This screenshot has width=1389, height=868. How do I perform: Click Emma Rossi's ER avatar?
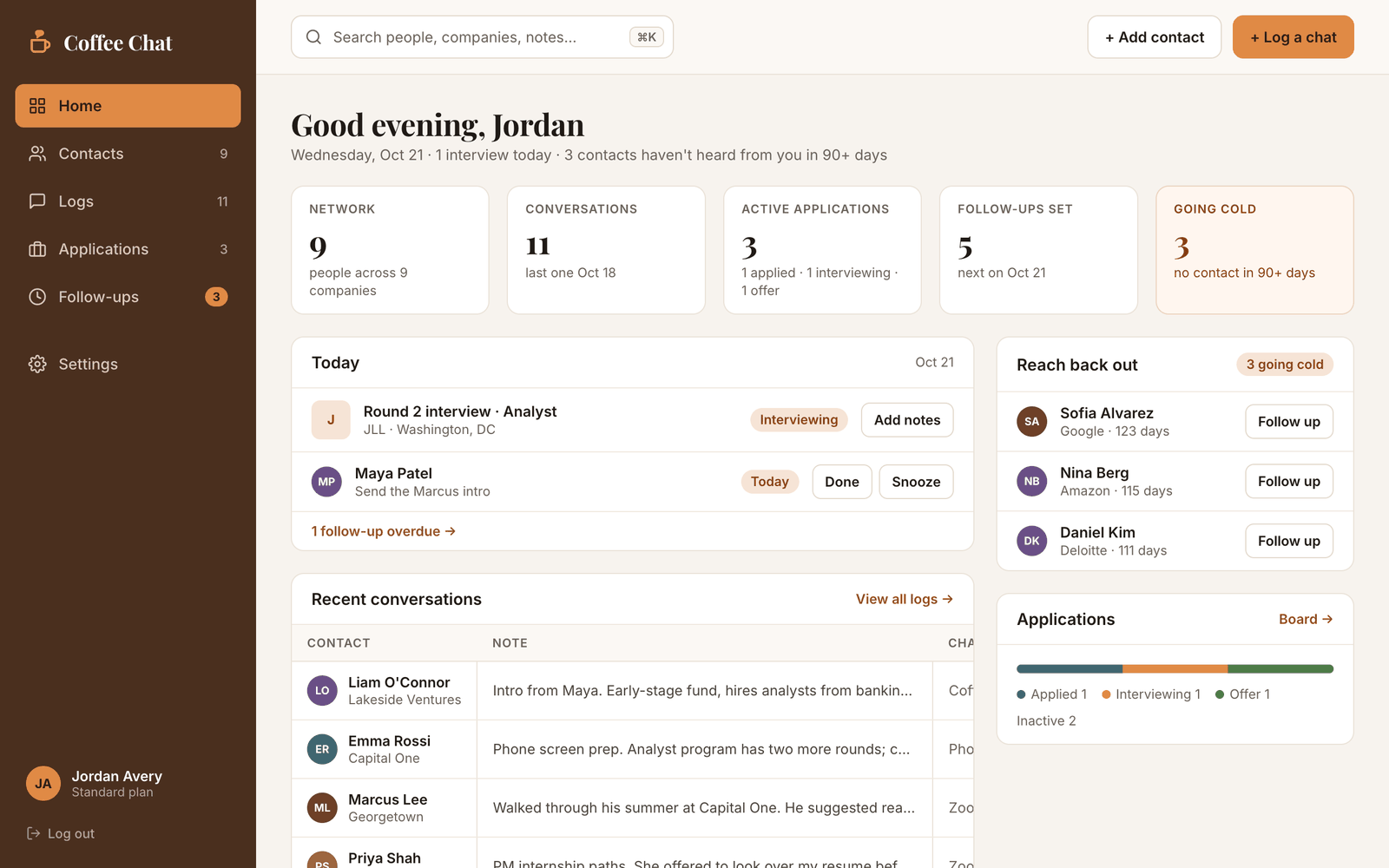tap(322, 749)
